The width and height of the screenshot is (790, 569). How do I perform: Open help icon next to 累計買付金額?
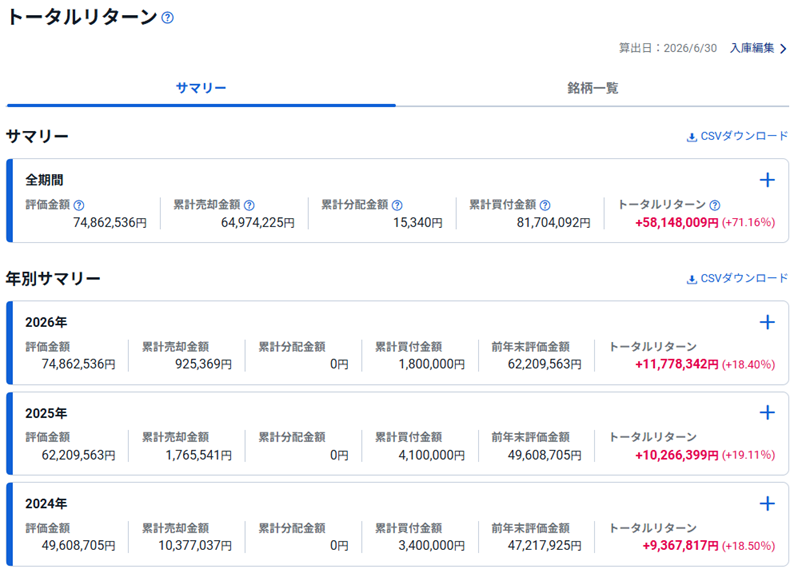(x=545, y=205)
